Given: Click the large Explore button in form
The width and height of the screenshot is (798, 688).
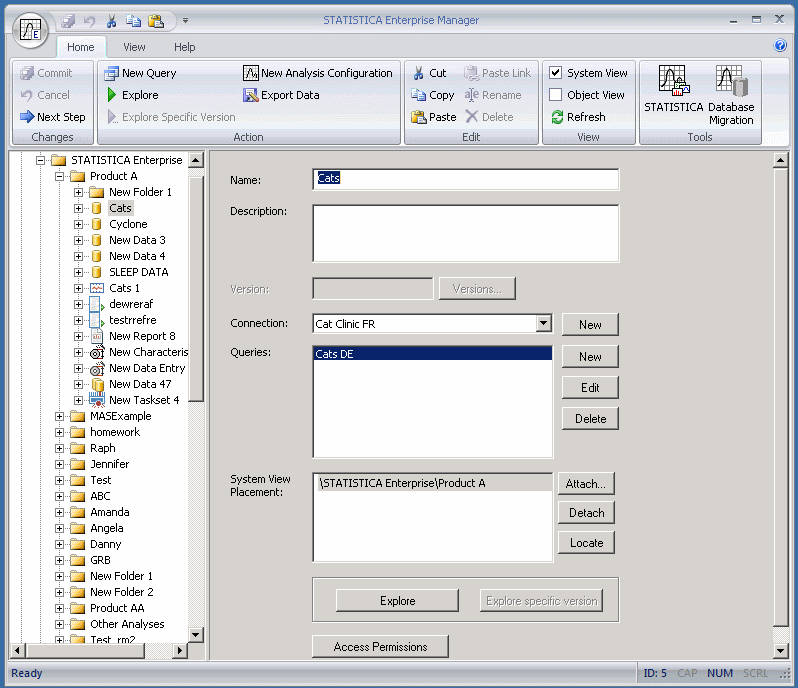Looking at the screenshot, I should click(x=397, y=601).
